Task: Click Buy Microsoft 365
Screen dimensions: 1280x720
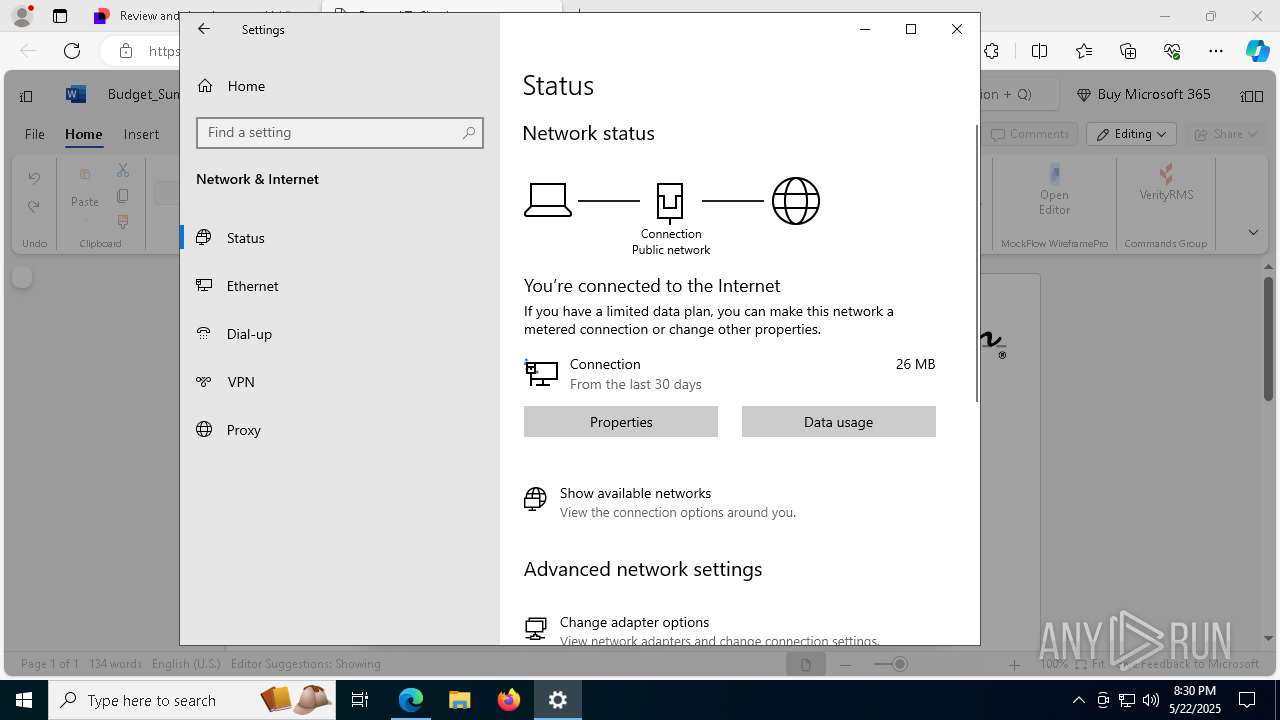Action: (x=1143, y=94)
